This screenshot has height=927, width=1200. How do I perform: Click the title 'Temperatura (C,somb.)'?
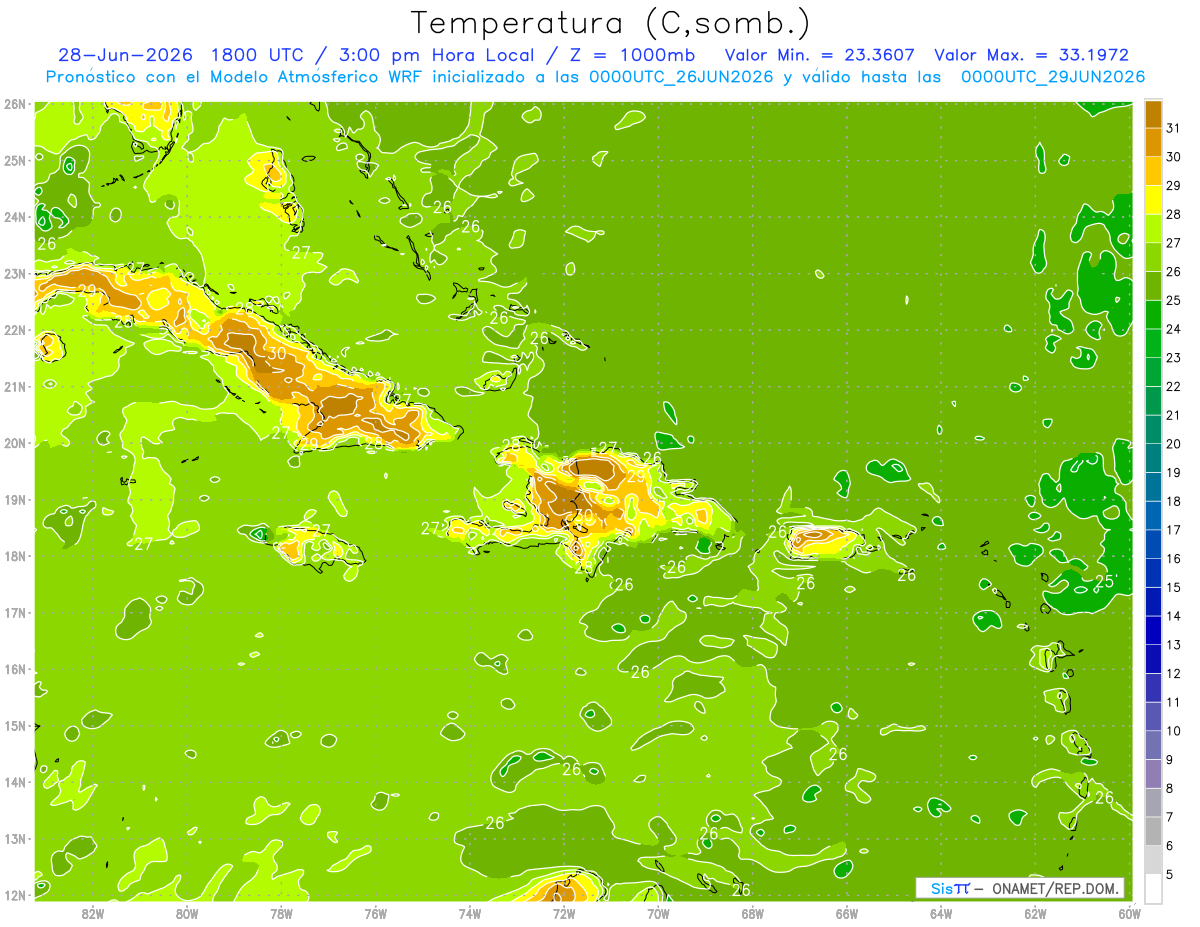[610, 24]
